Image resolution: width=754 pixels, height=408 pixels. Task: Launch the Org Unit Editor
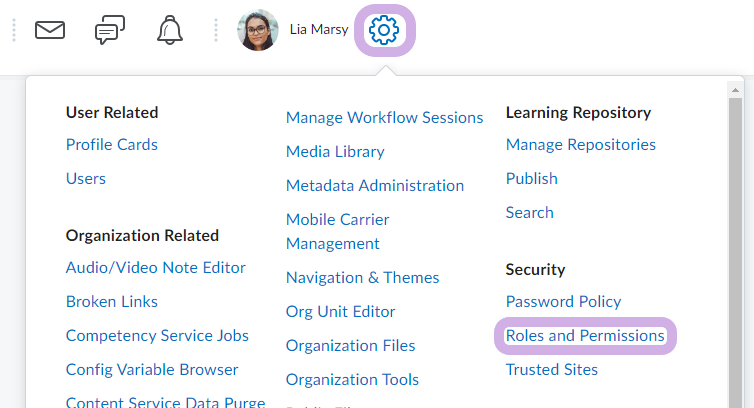pyautogui.click(x=340, y=312)
